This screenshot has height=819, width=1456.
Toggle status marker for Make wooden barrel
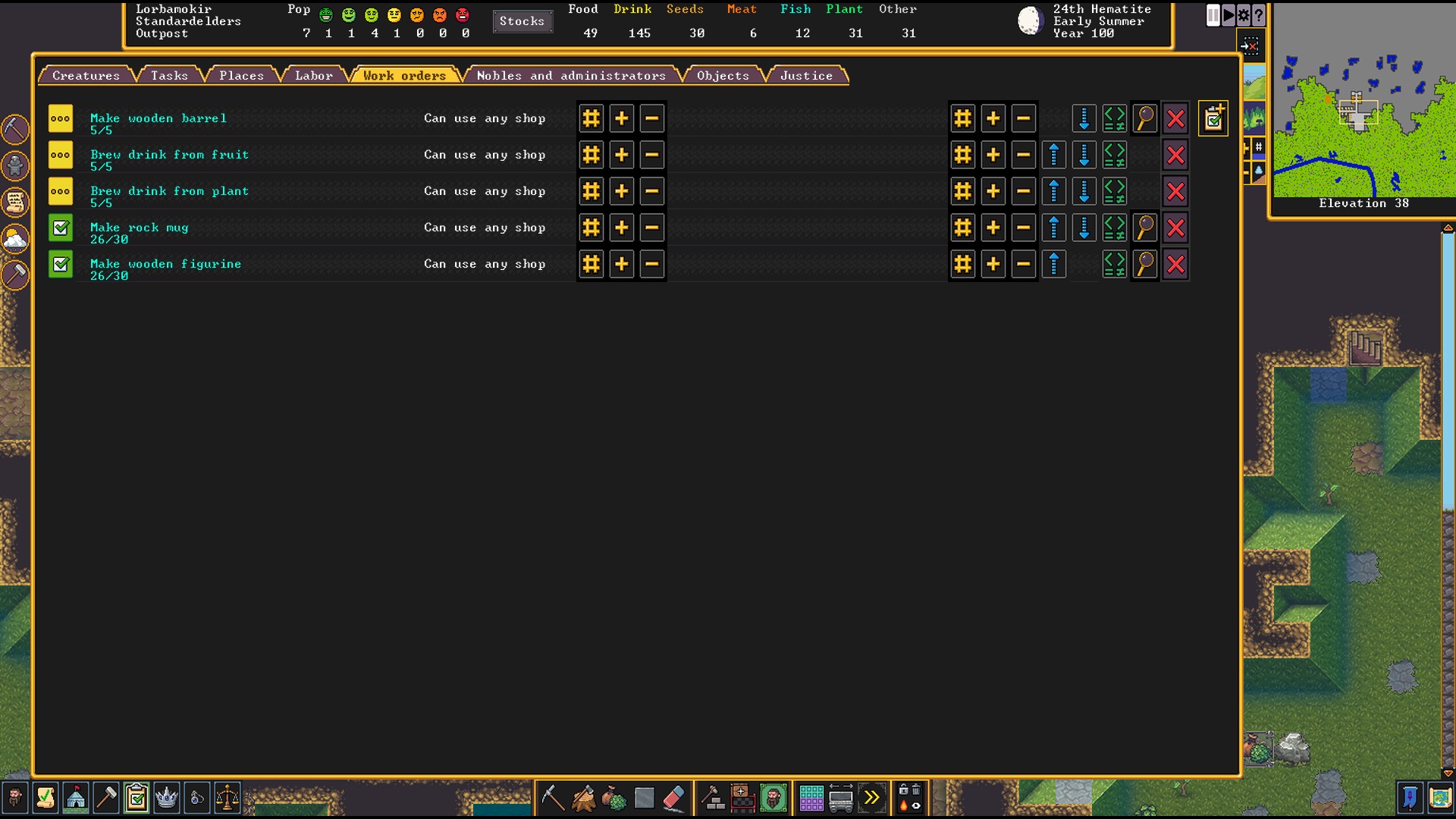[x=61, y=118]
